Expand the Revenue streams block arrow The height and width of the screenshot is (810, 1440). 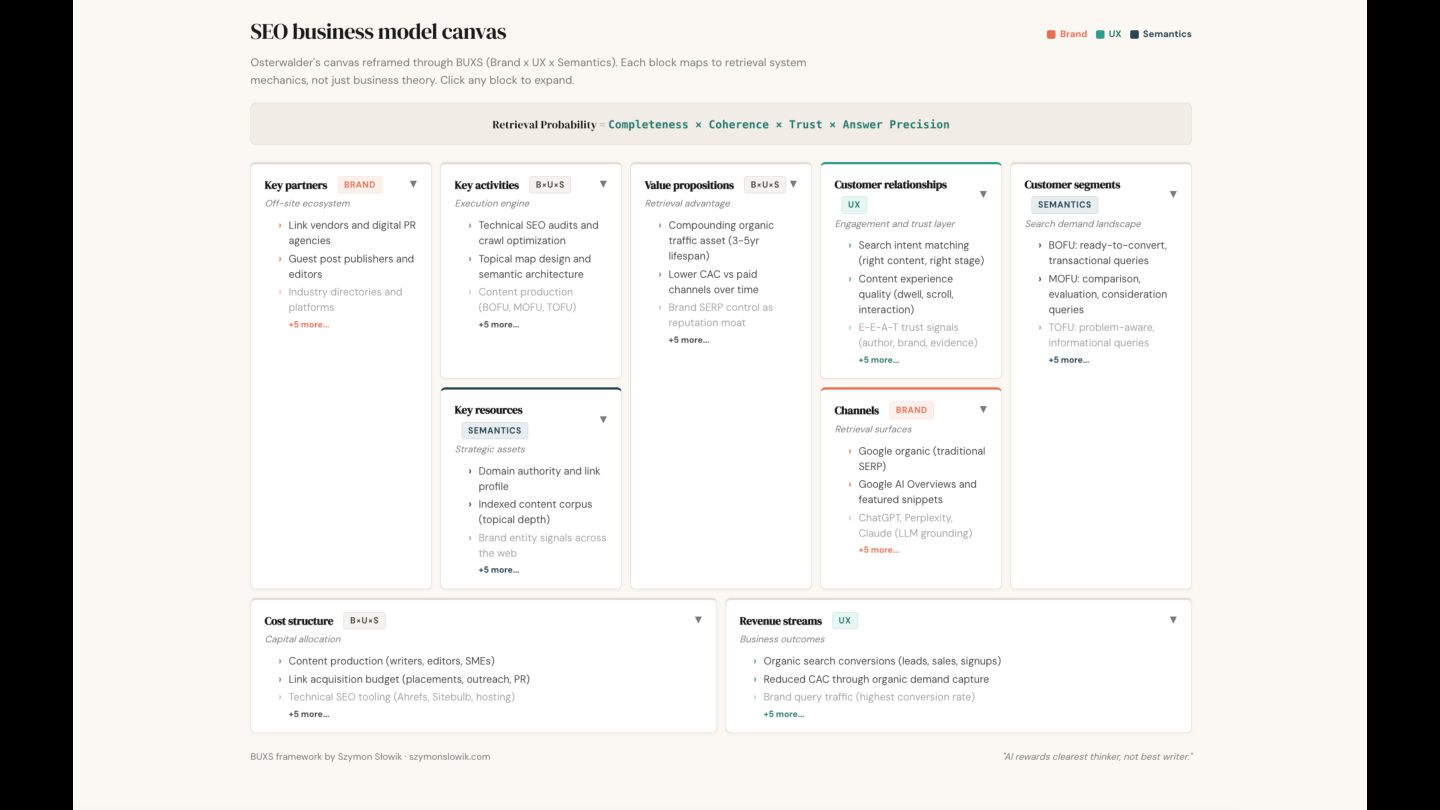(x=1173, y=620)
